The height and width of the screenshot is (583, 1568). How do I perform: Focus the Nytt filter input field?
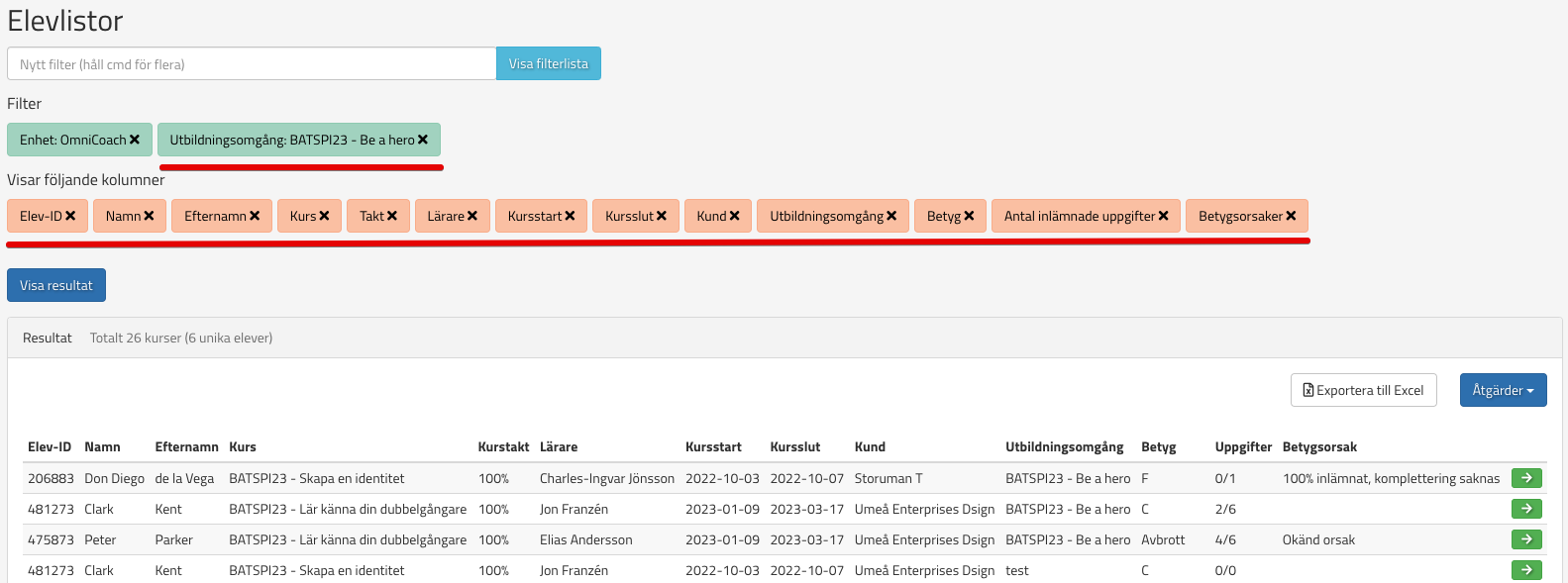[252, 63]
